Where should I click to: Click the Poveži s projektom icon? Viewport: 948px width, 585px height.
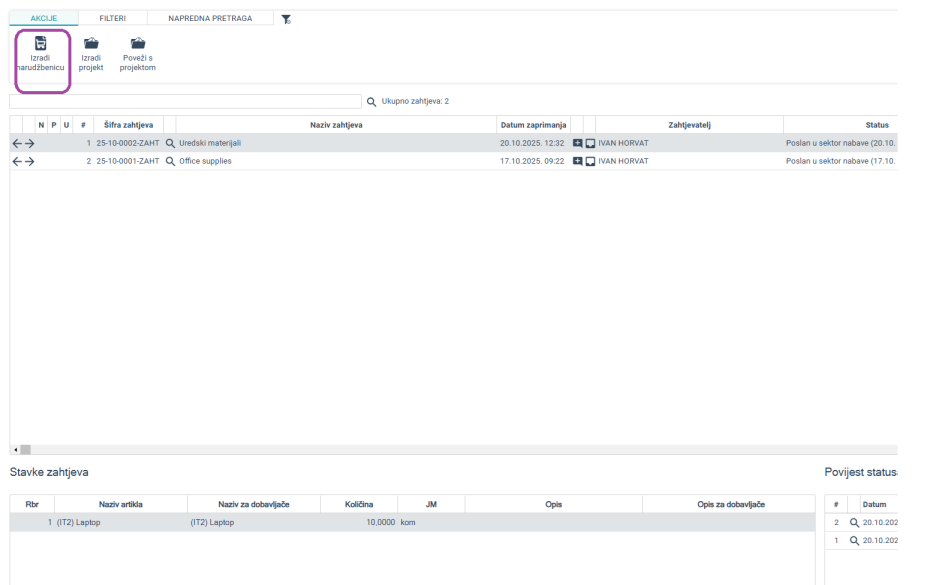pos(138,44)
